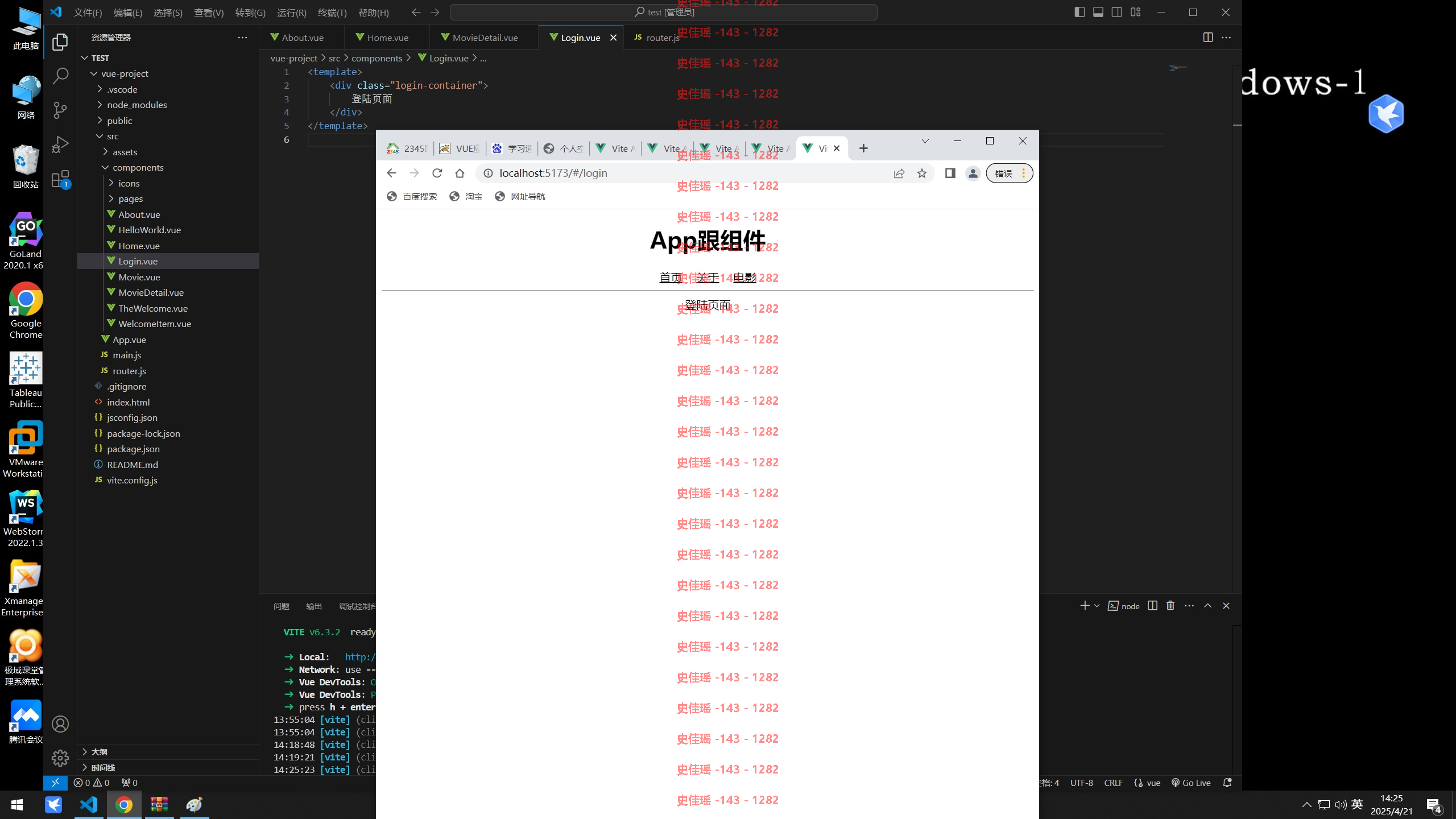Open Accounts menu in activity bar

[x=60, y=724]
